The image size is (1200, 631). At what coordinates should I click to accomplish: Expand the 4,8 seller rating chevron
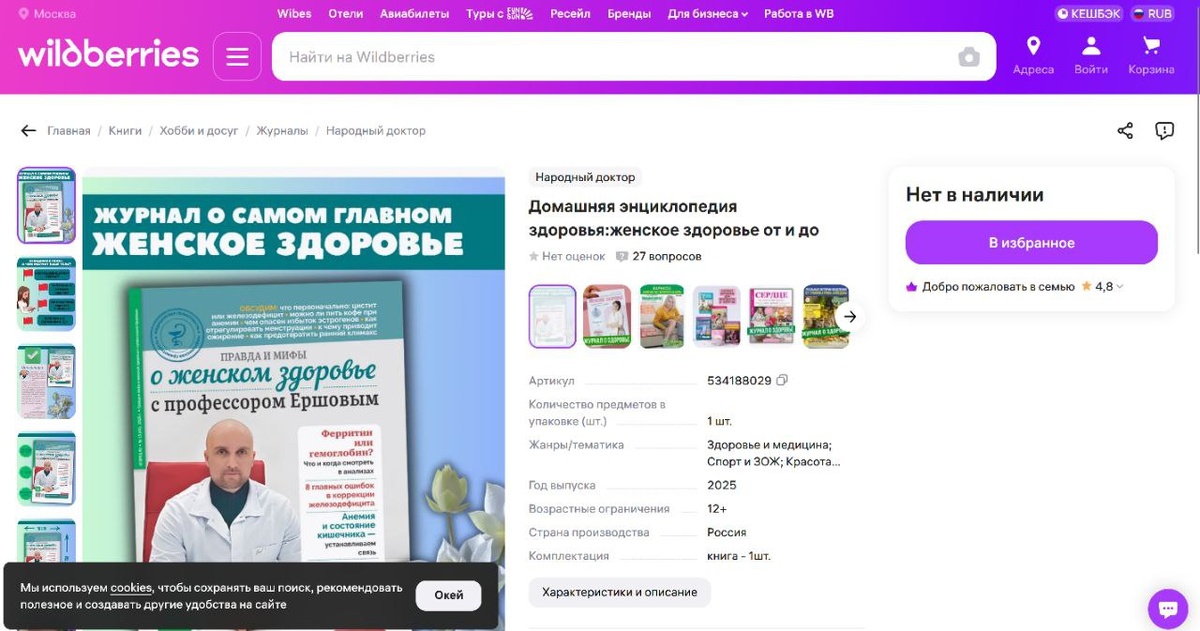pyautogui.click(x=1120, y=287)
